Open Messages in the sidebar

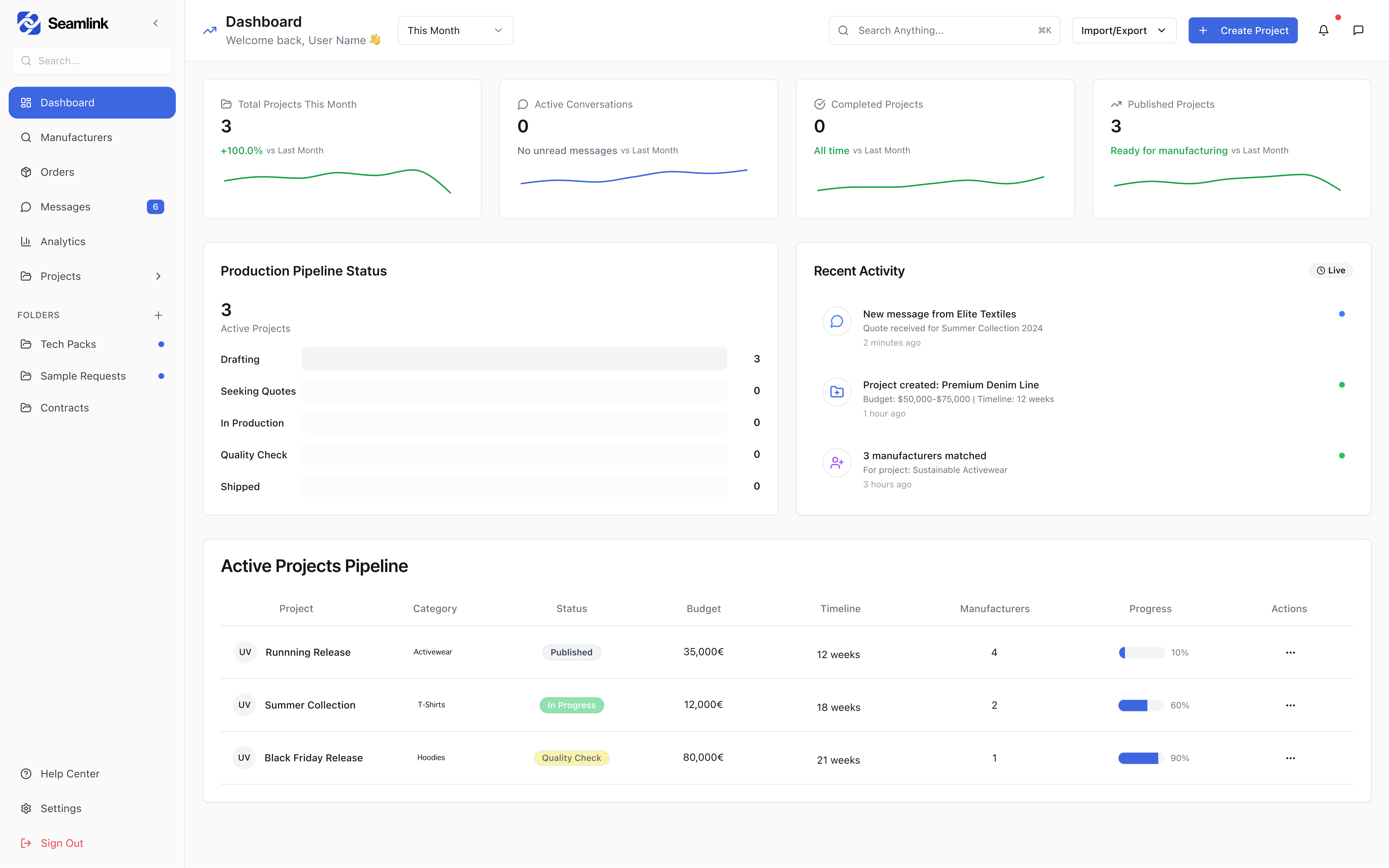tap(65, 207)
